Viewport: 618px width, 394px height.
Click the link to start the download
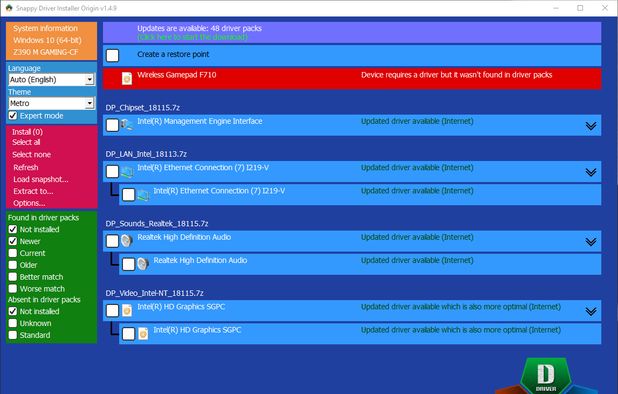pyautogui.click(x=192, y=37)
